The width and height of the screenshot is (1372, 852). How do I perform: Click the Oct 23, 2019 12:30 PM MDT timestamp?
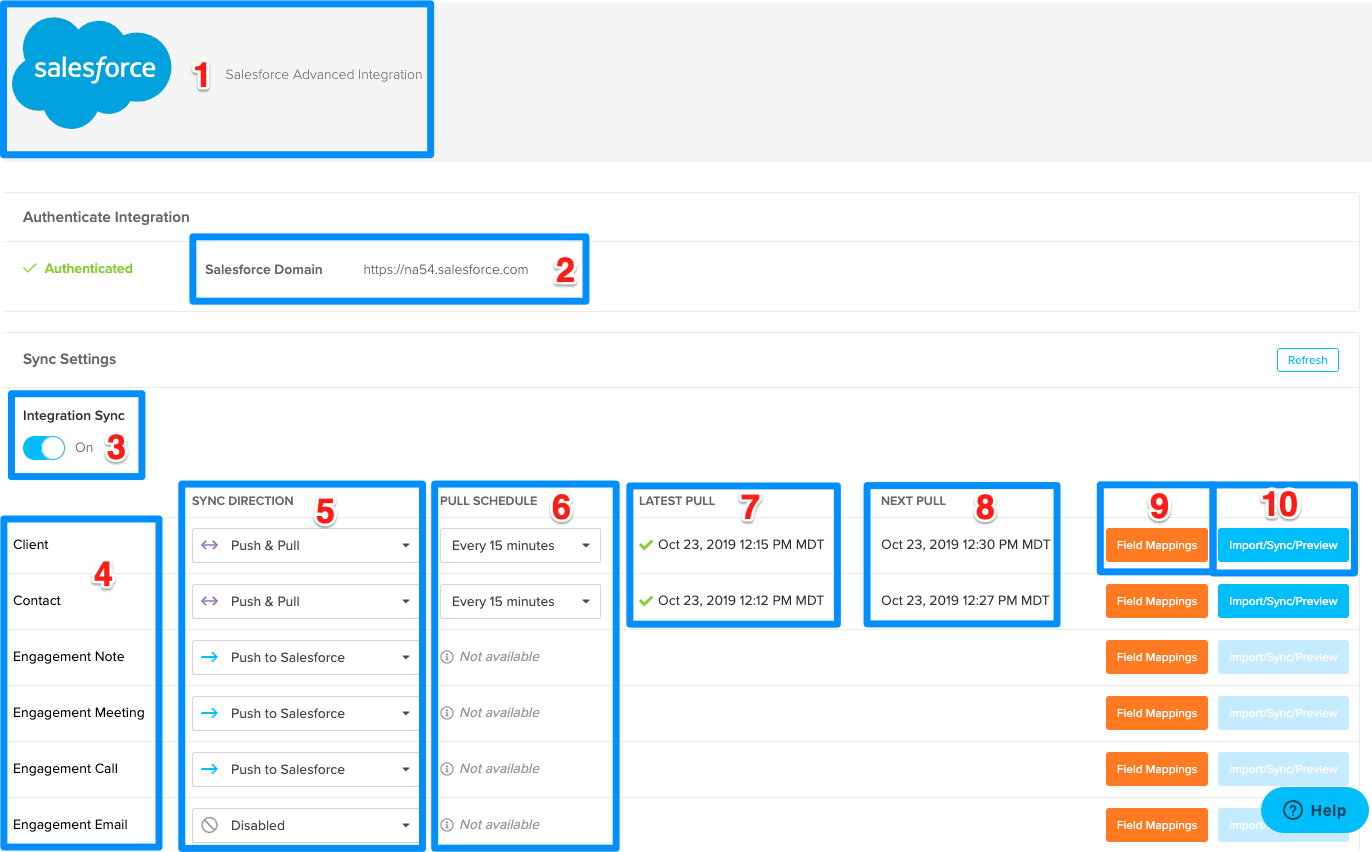click(x=966, y=545)
